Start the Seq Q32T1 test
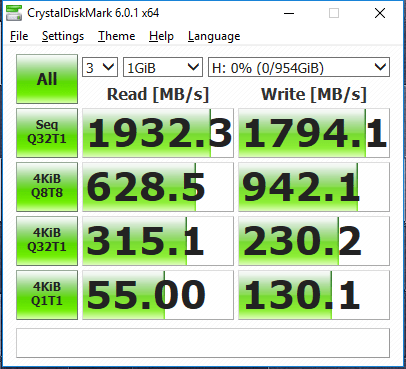 [47, 133]
